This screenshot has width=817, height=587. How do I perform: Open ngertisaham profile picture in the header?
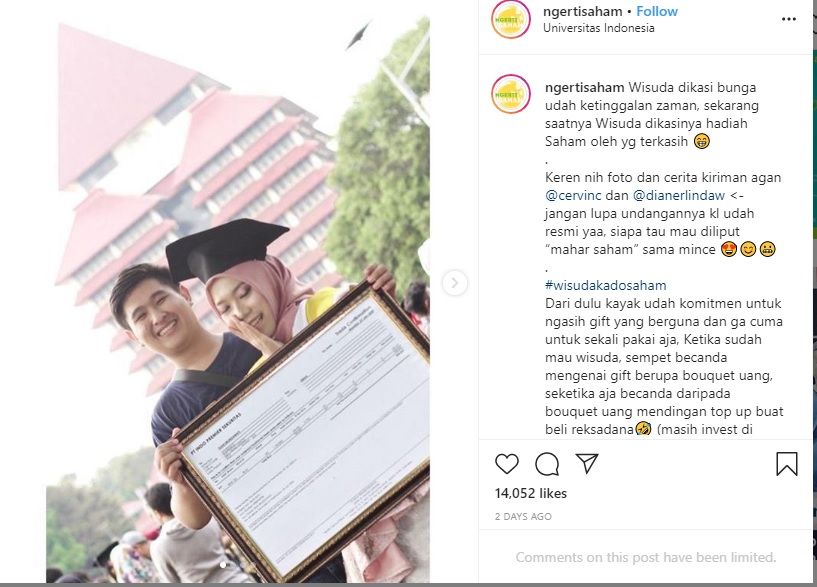pos(511,20)
